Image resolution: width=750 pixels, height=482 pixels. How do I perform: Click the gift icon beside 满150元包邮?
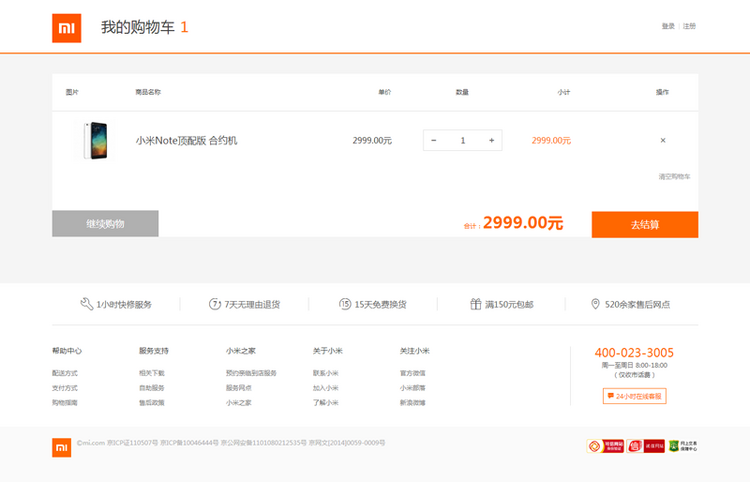tap(475, 304)
